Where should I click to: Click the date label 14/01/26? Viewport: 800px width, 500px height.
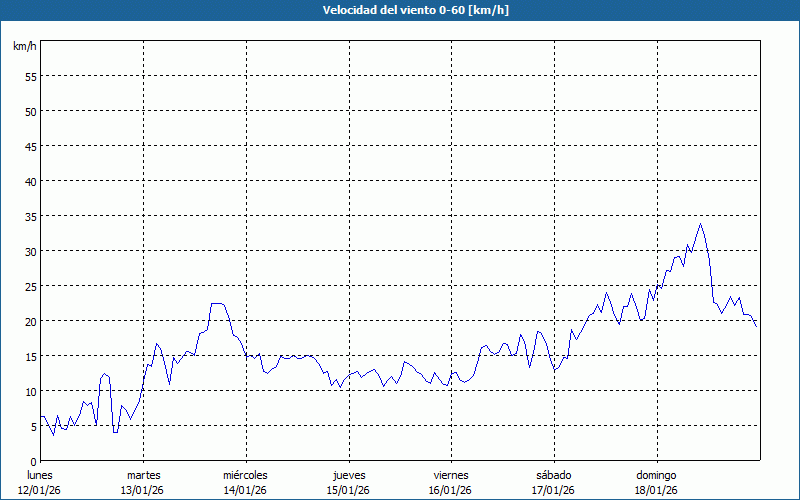point(245,490)
